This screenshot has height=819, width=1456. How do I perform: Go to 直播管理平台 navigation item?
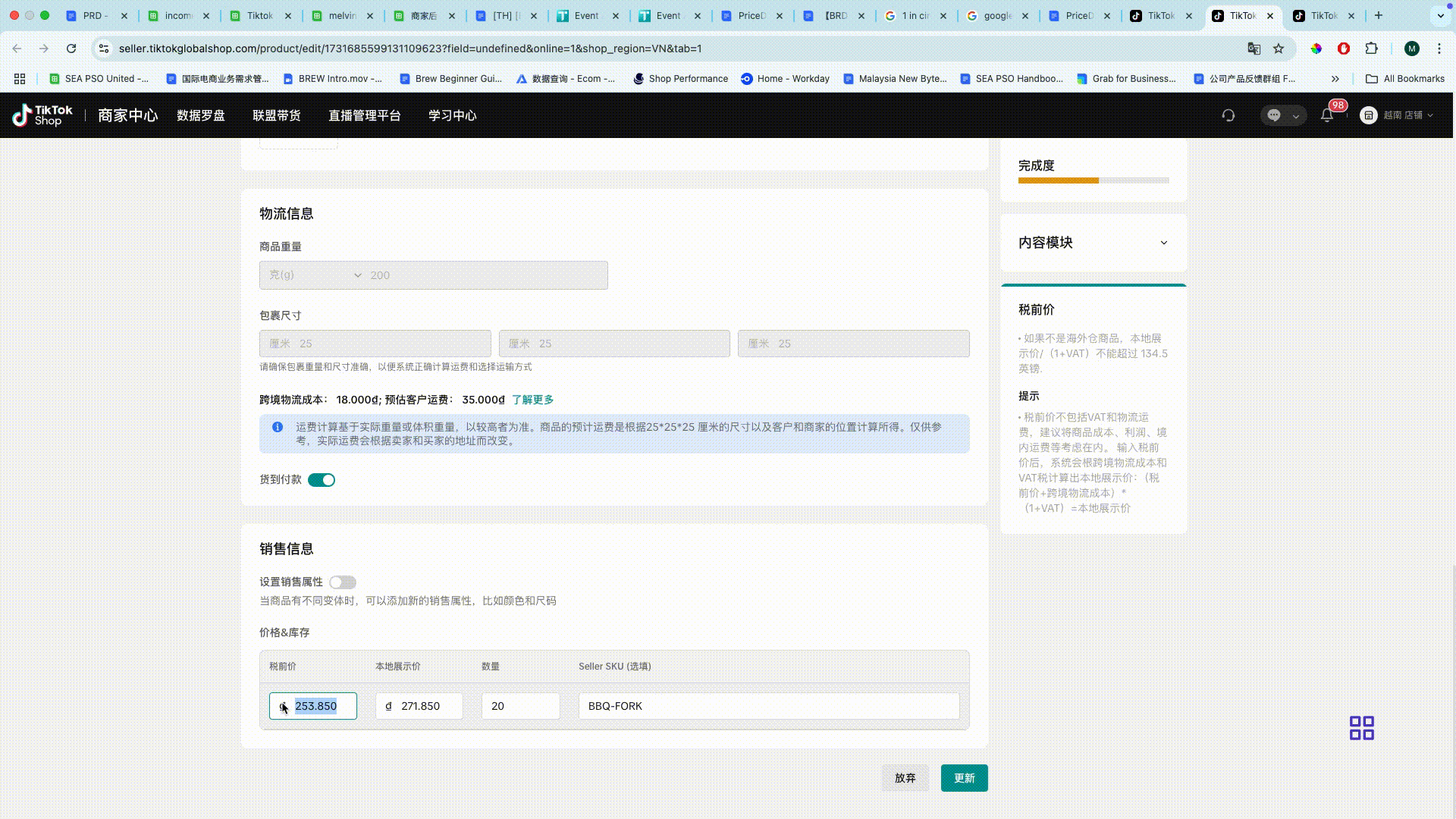pos(364,115)
